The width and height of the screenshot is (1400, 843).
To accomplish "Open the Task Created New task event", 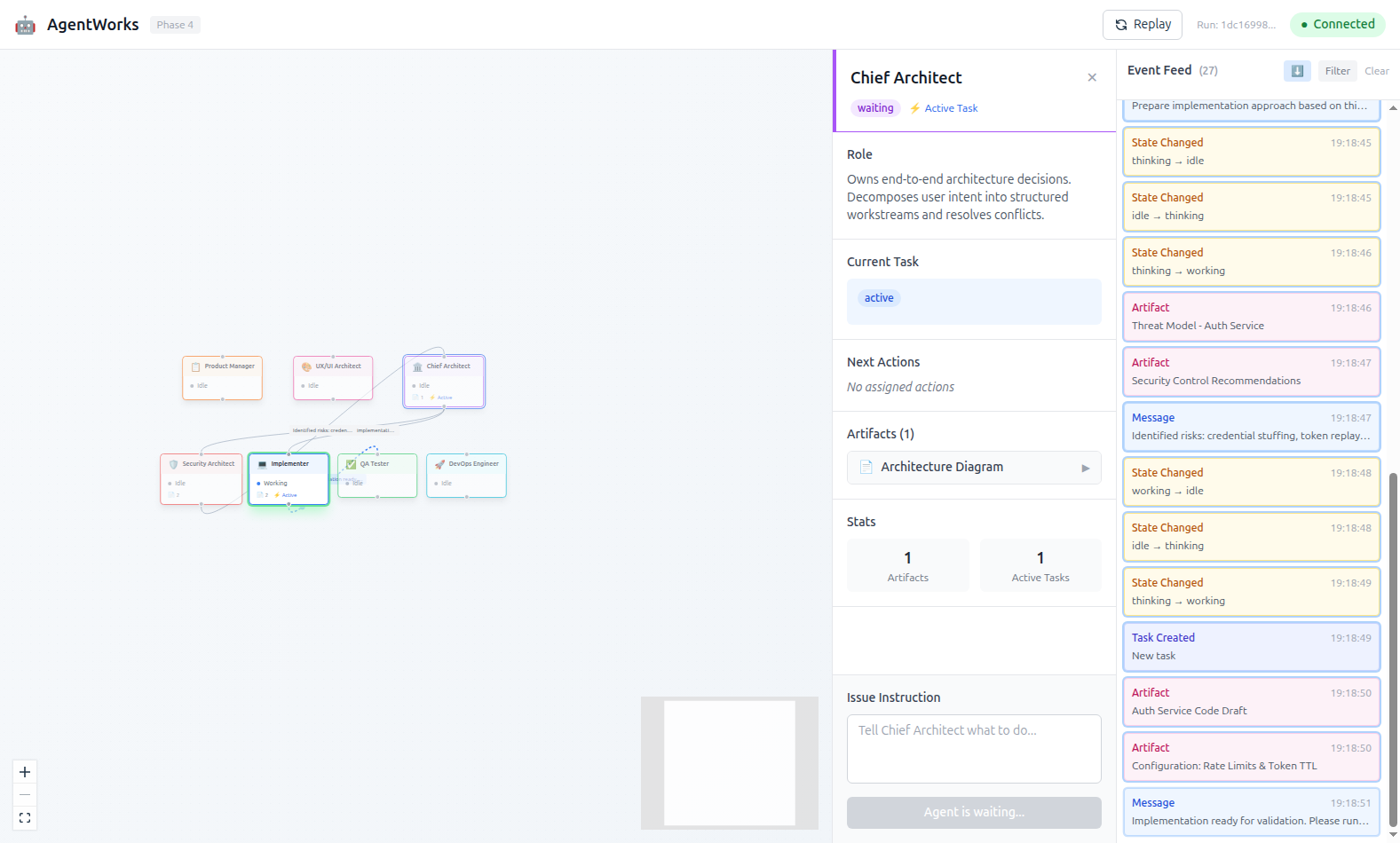I will [x=1251, y=647].
